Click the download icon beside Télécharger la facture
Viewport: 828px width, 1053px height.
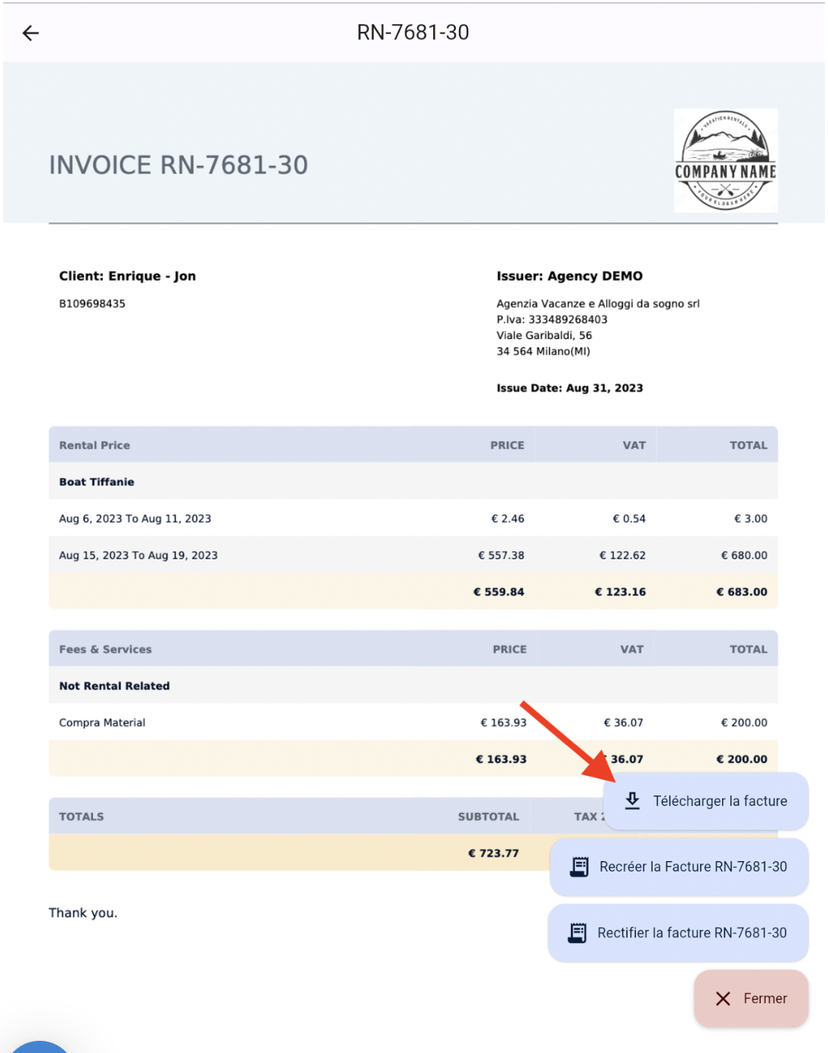[632, 800]
